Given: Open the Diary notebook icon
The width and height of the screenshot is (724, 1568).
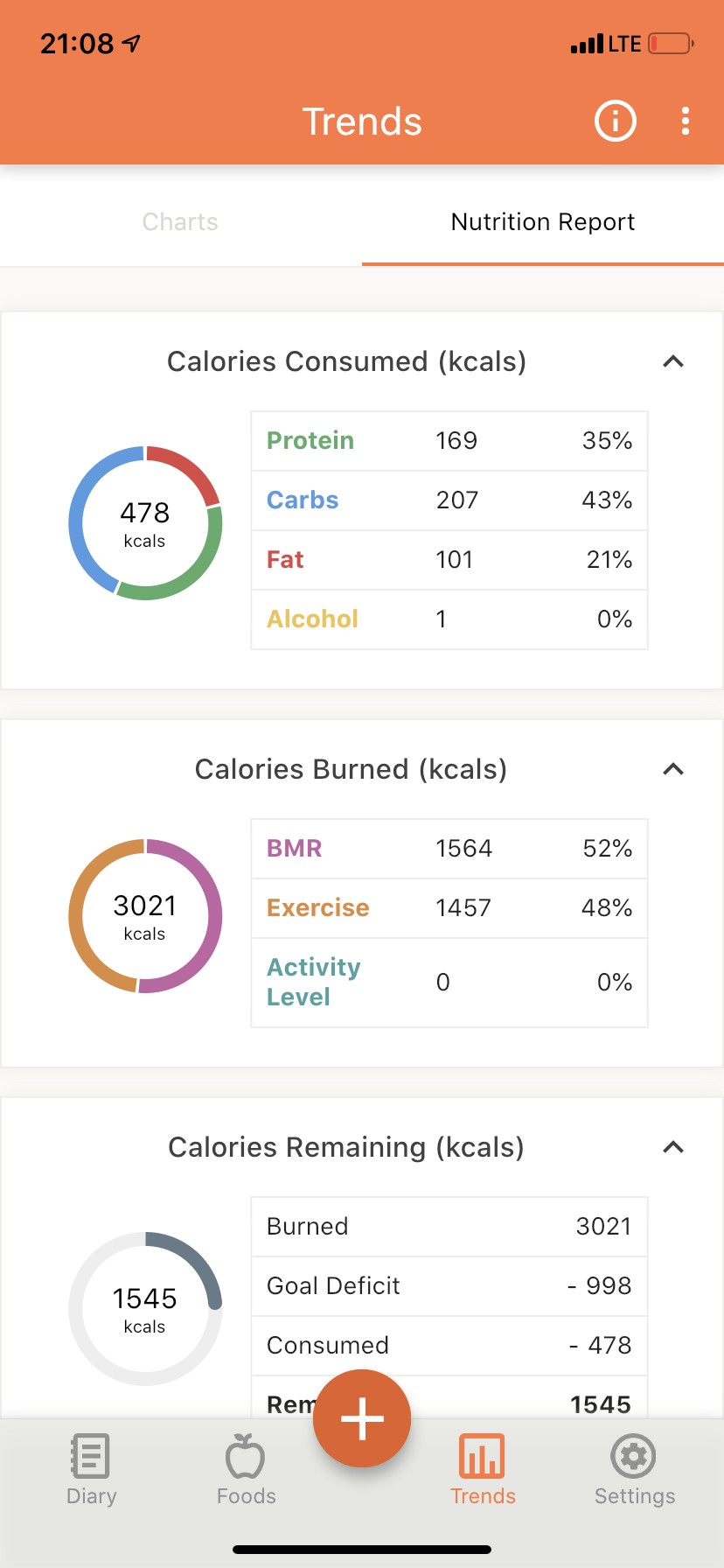Looking at the screenshot, I should [x=91, y=1456].
